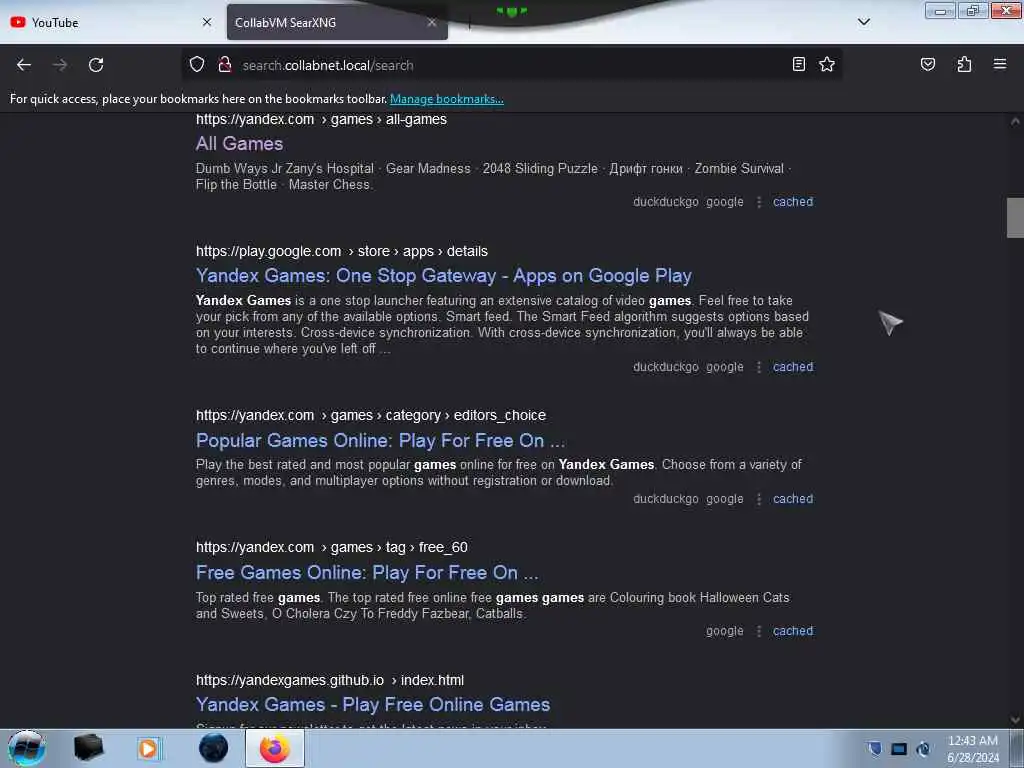The image size is (1024, 768).
Task: Click the insecure connection padlock icon
Action: pos(225,65)
